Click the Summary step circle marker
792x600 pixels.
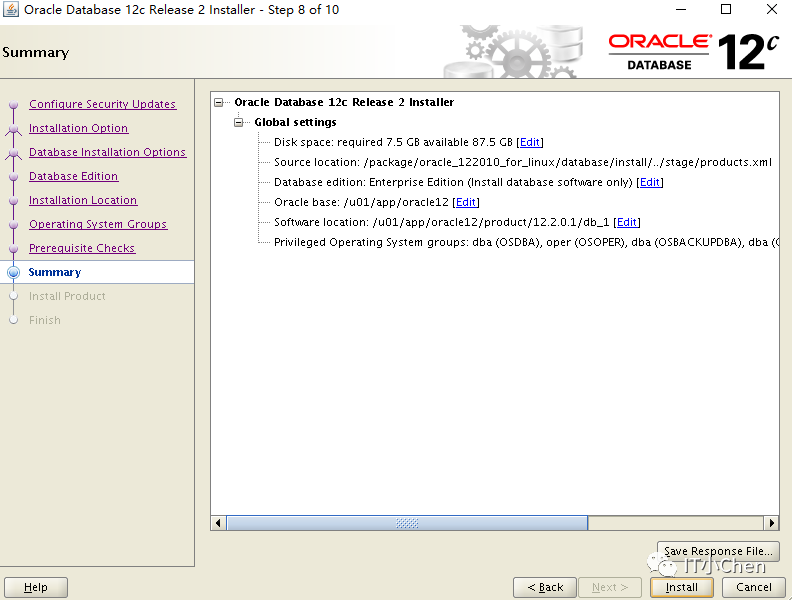coord(14,272)
